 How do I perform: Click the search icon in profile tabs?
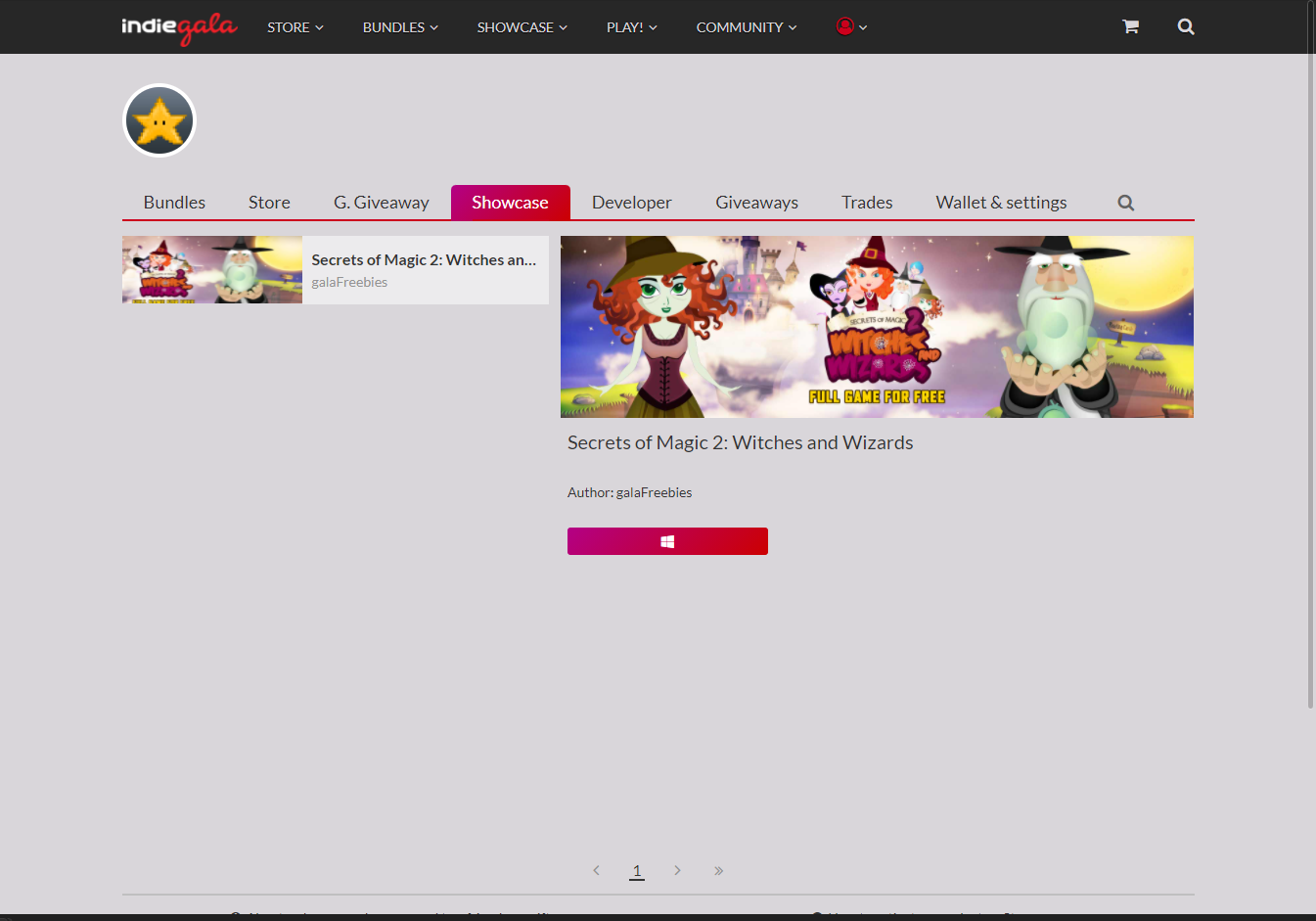pyautogui.click(x=1126, y=203)
